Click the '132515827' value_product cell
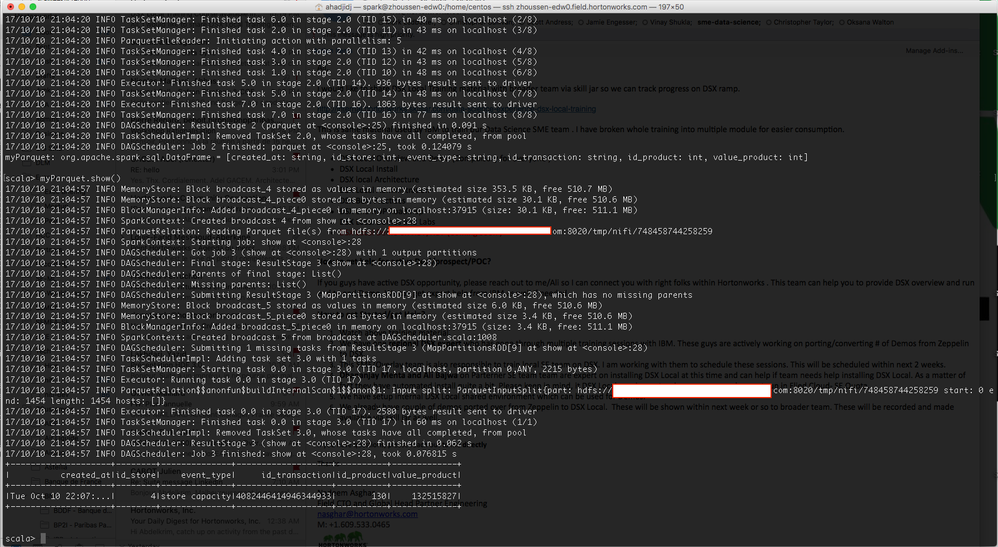Screen dimensions: 998x547 tap(436, 496)
